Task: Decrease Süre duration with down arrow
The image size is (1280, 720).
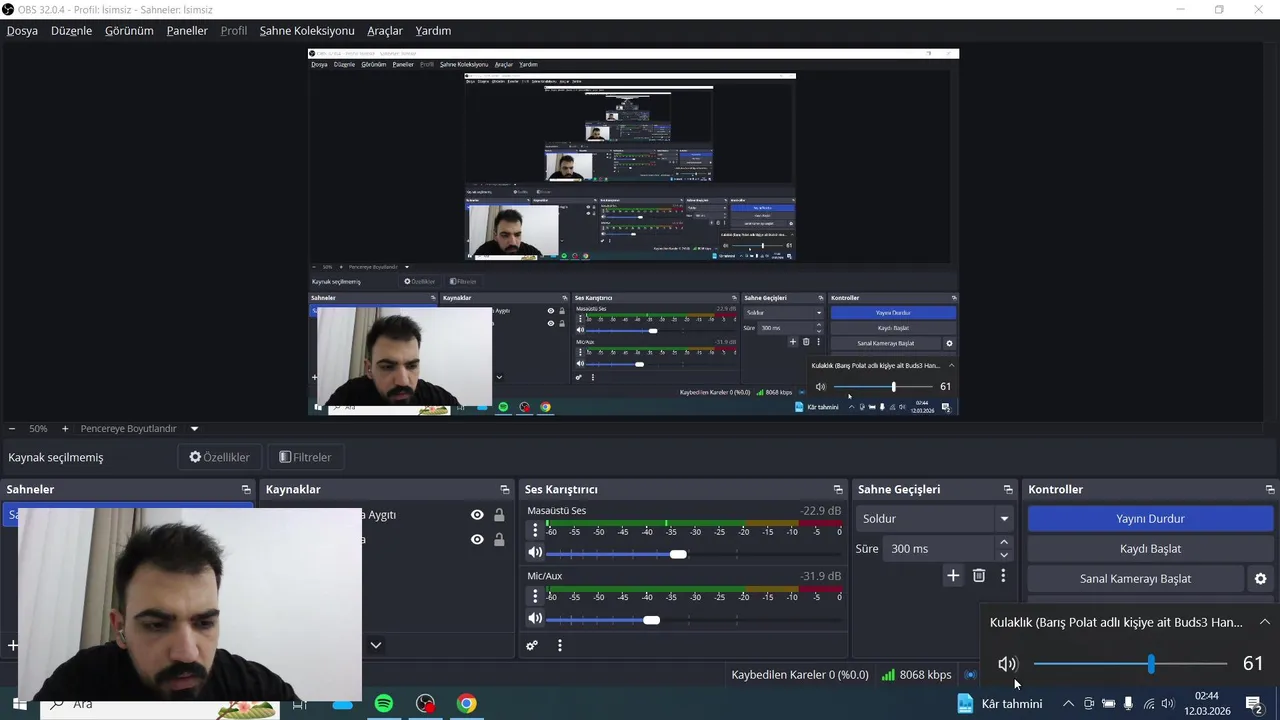Action: pos(1004,555)
